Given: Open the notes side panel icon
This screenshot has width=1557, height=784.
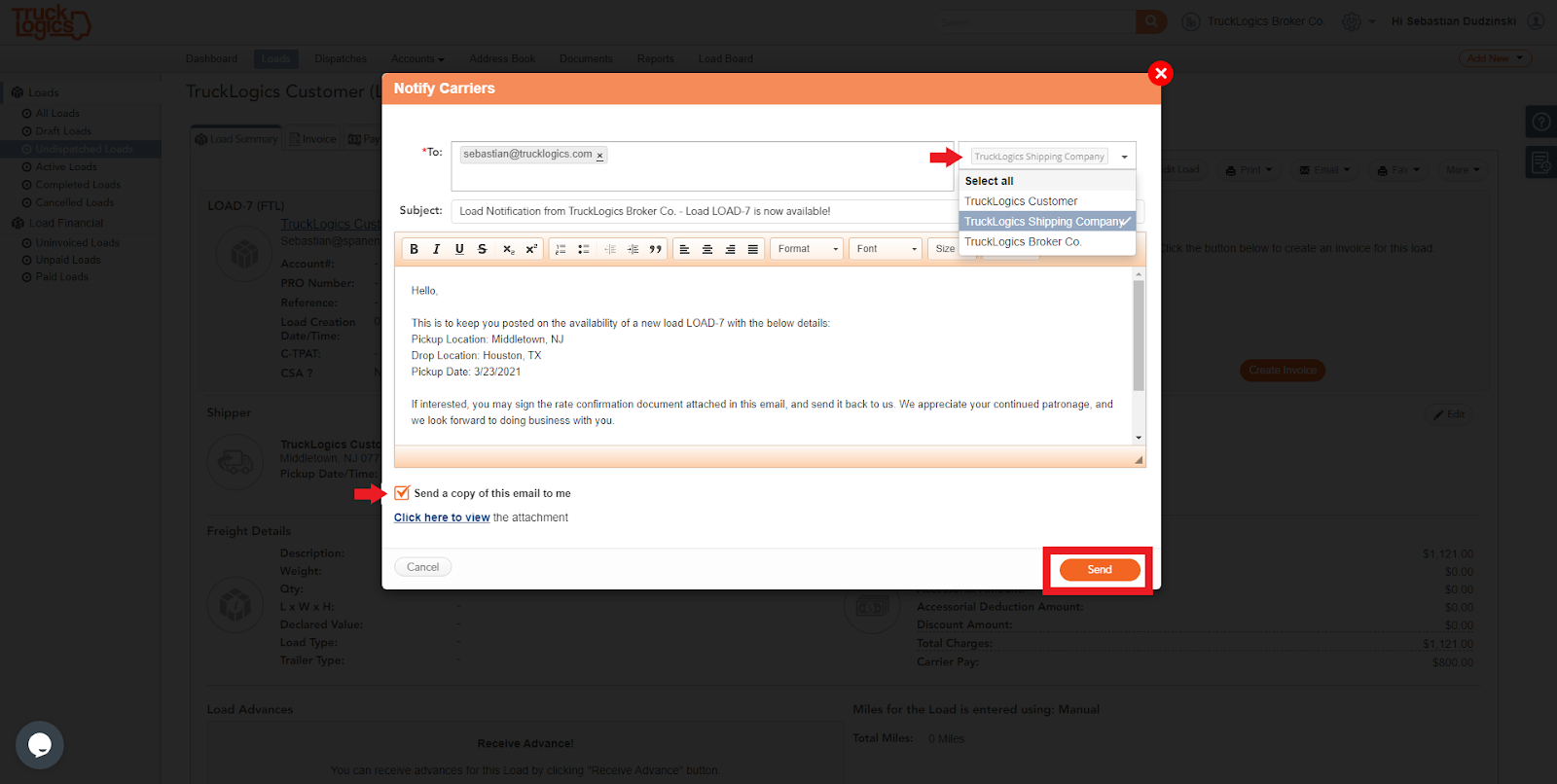Looking at the screenshot, I should point(1541,162).
